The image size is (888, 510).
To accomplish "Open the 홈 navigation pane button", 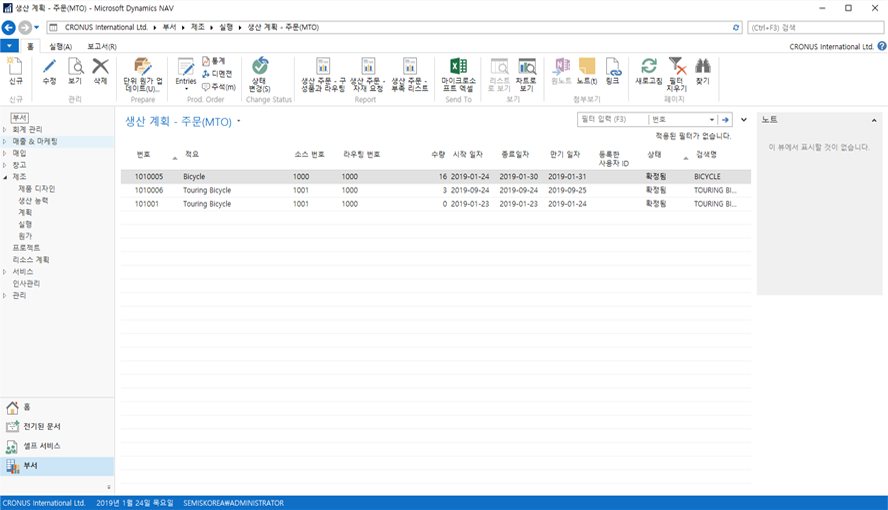I will [57, 407].
